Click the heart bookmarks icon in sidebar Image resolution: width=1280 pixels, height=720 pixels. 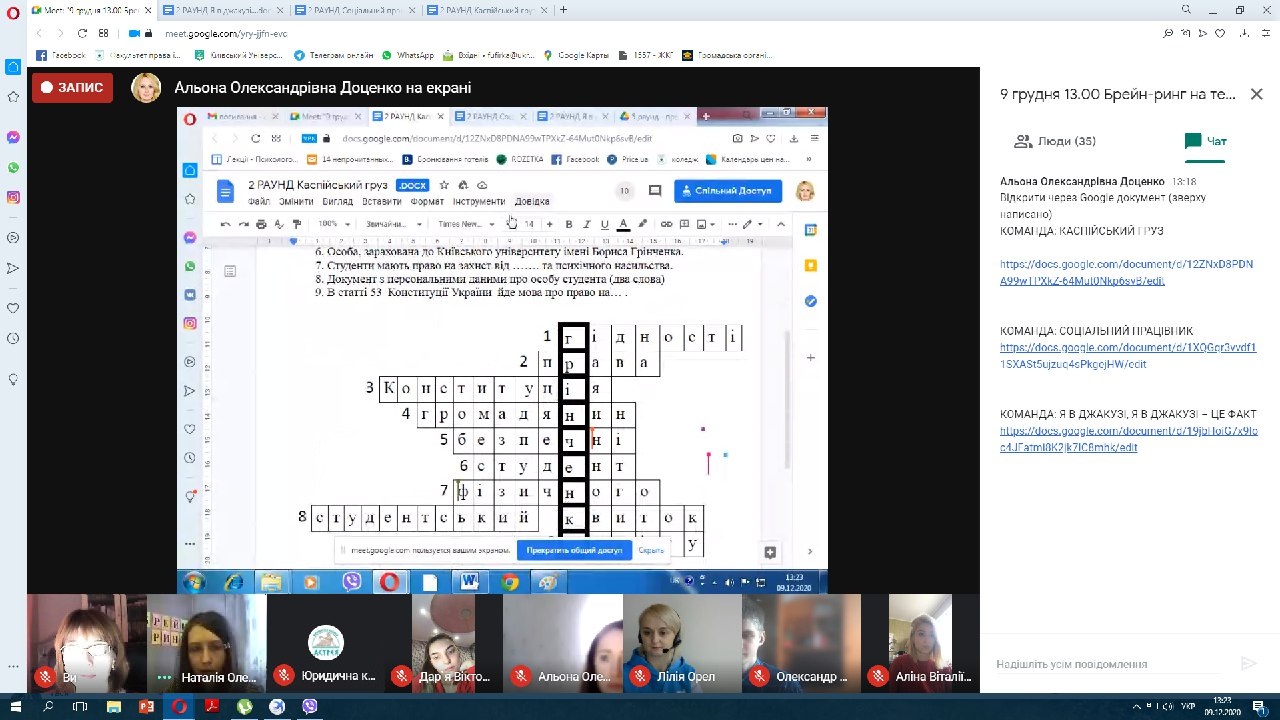pyautogui.click(x=13, y=308)
